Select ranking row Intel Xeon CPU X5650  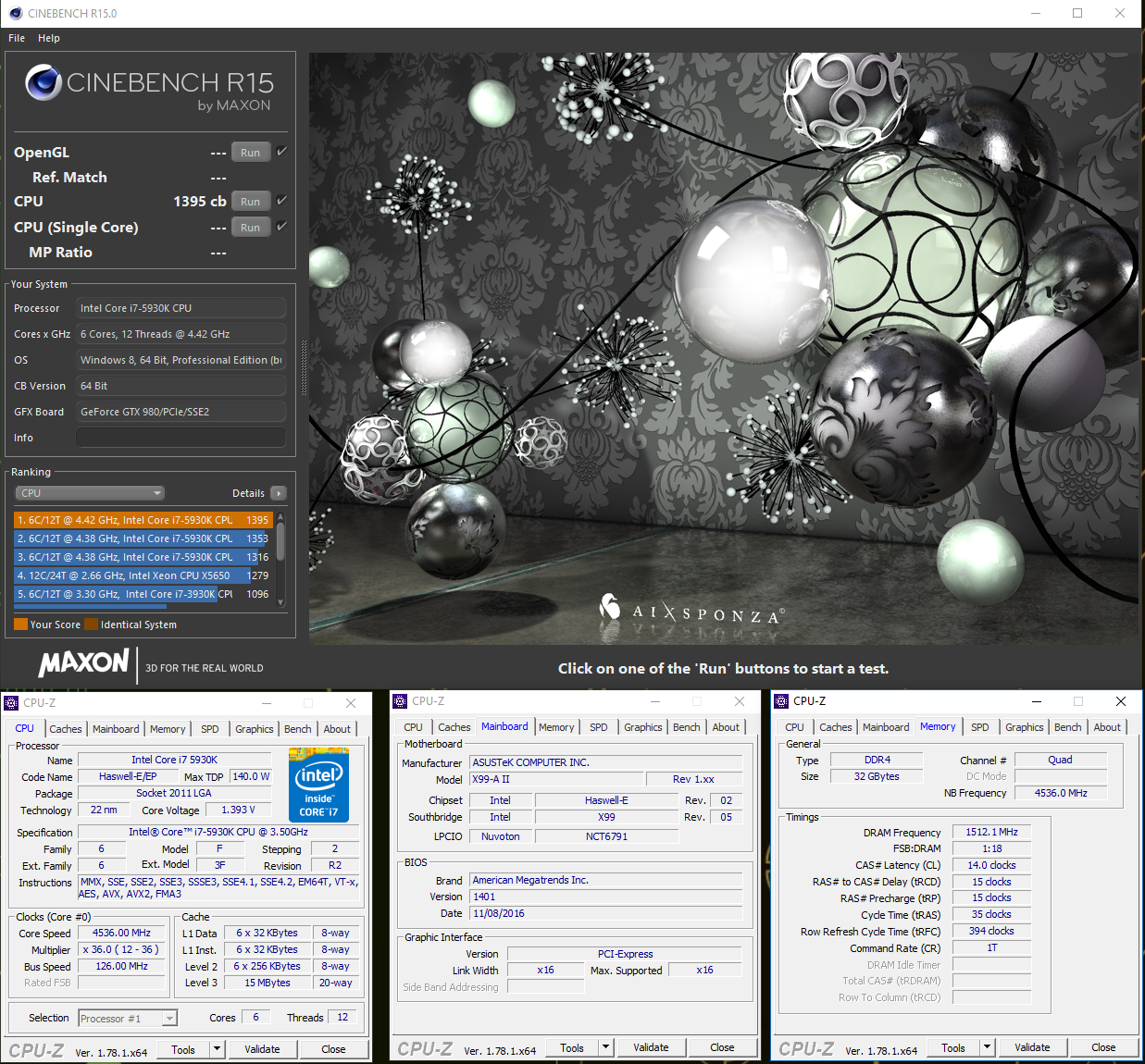[x=143, y=575]
